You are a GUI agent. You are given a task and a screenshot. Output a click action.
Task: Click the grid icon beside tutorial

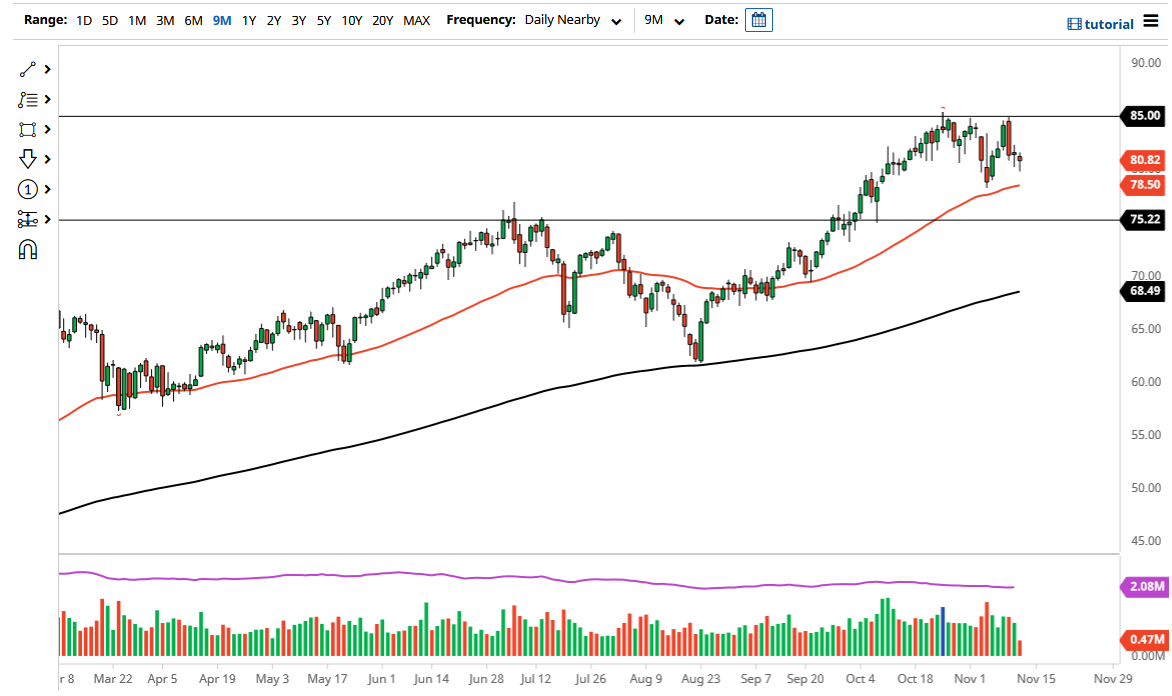click(x=1075, y=23)
